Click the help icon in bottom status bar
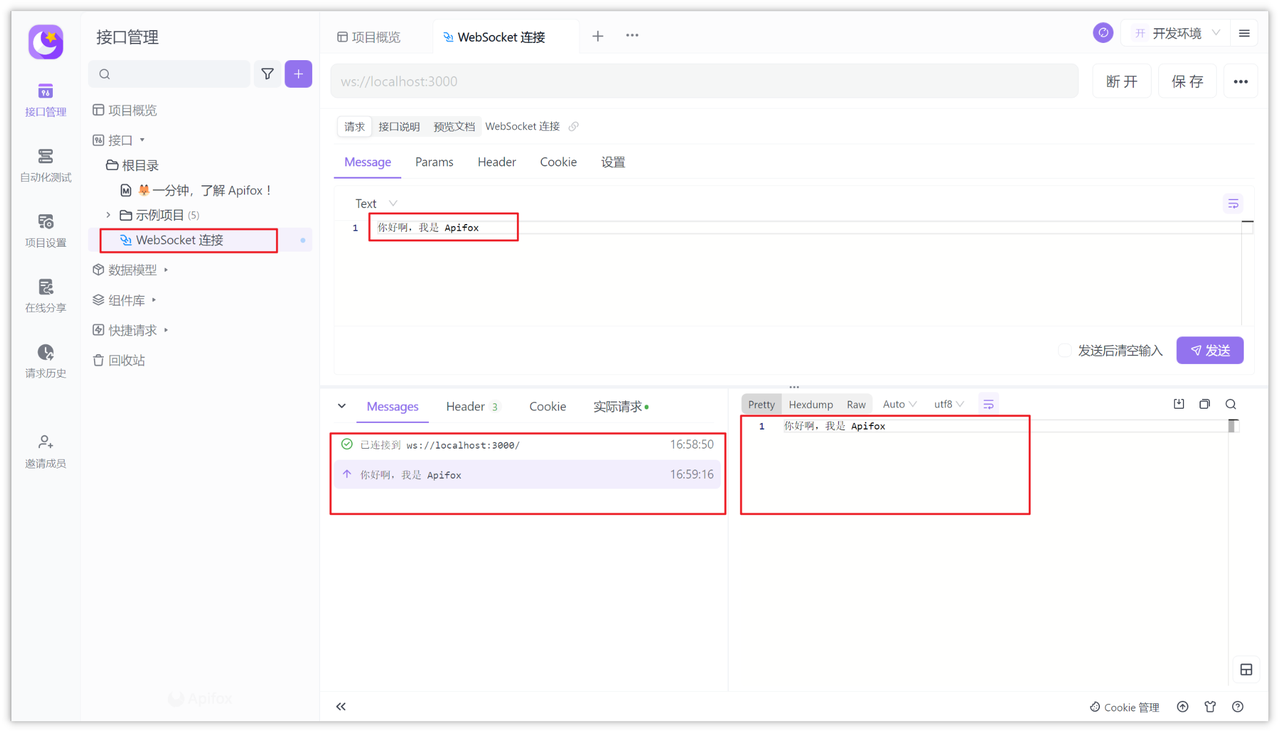Screen dimensions: 1280x731 pos(1238,707)
